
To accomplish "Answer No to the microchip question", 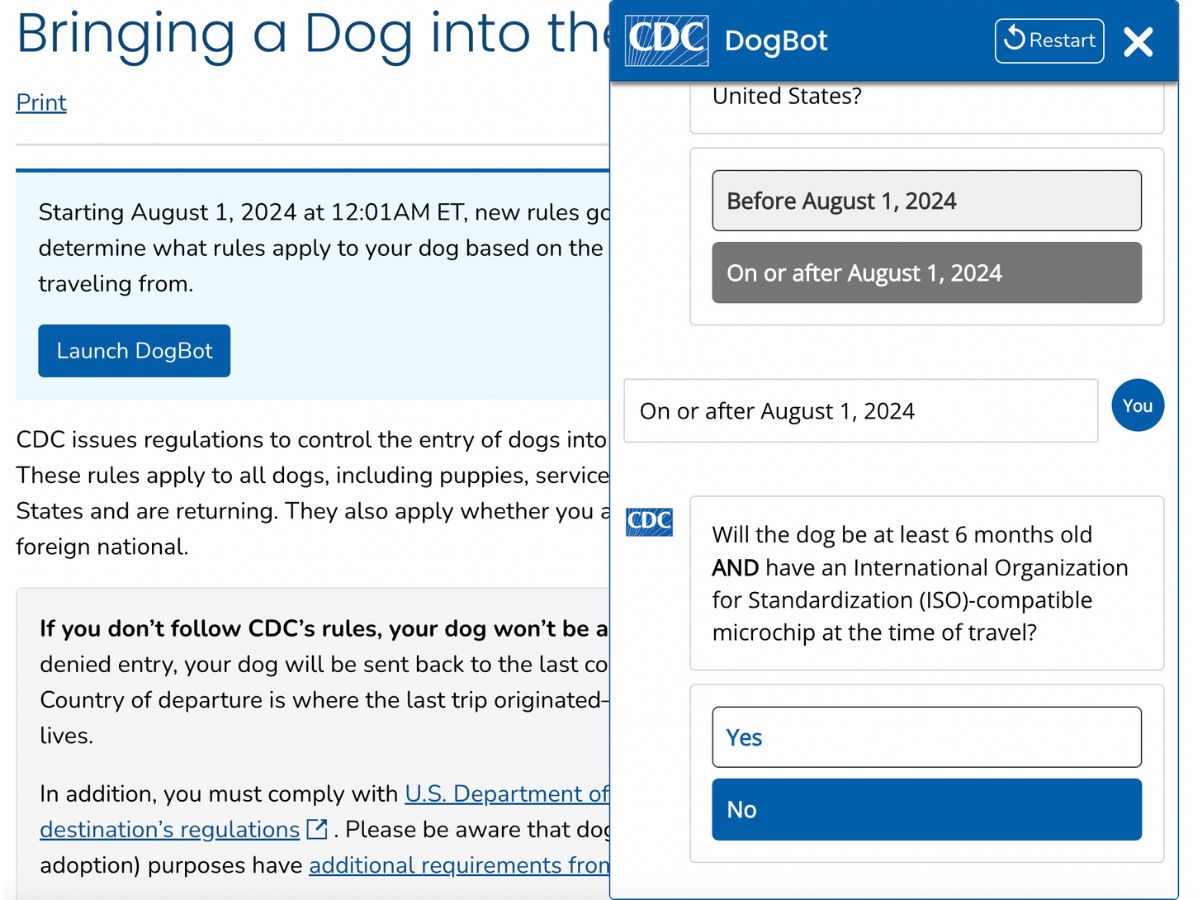I will tap(926, 809).
